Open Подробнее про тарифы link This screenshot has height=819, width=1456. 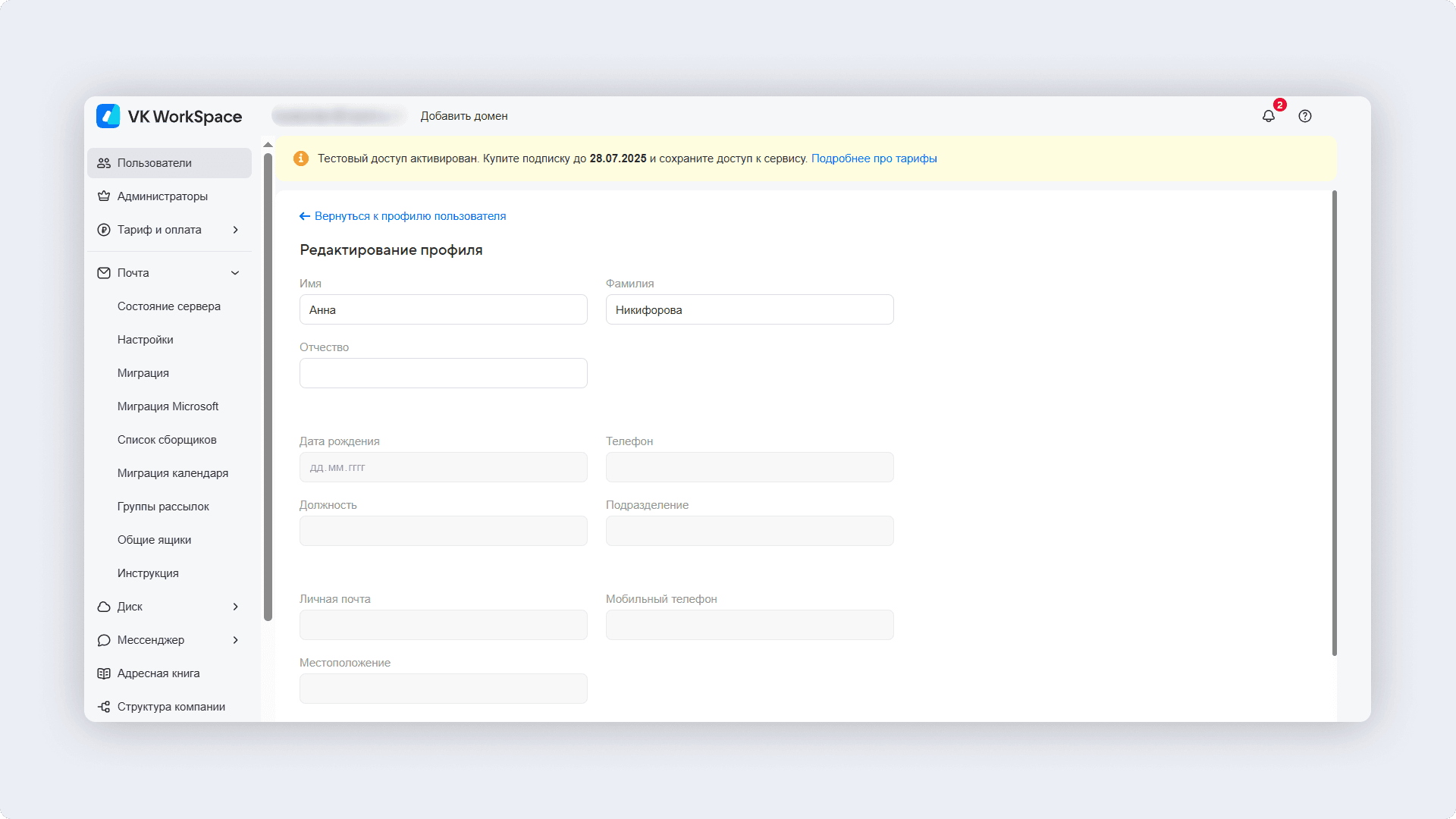click(x=874, y=158)
